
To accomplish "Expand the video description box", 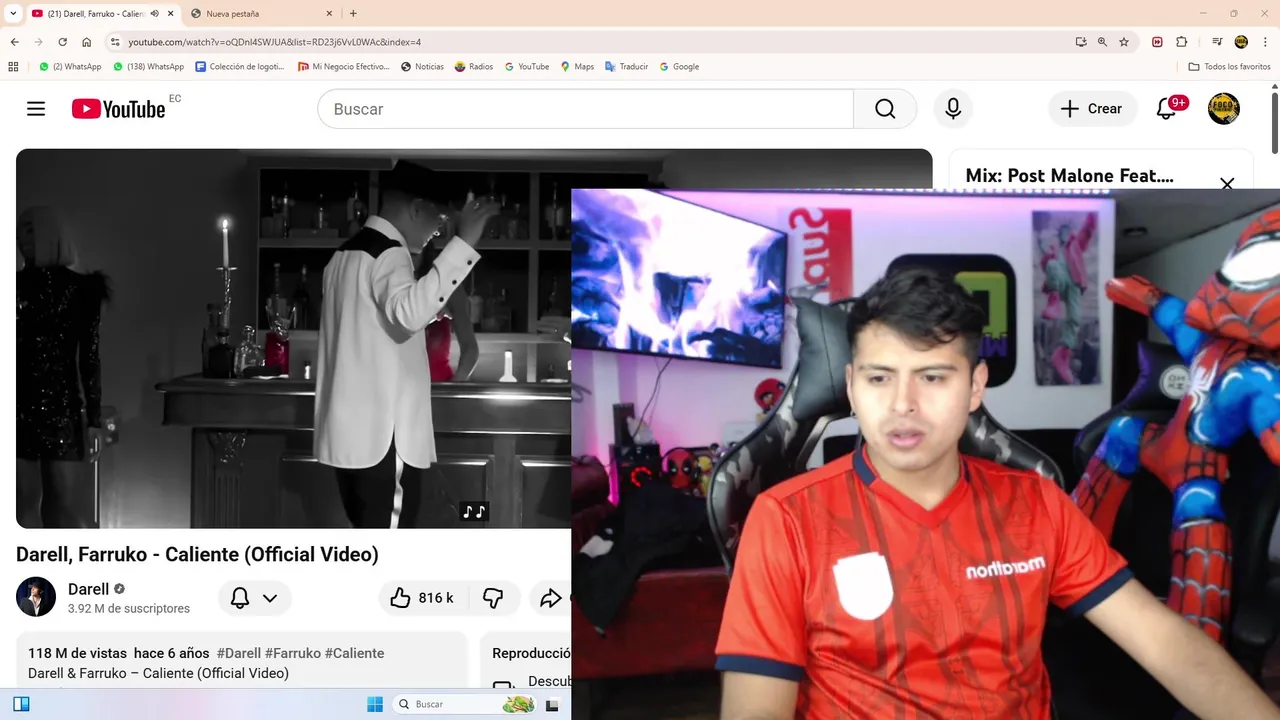I will tap(241, 660).
